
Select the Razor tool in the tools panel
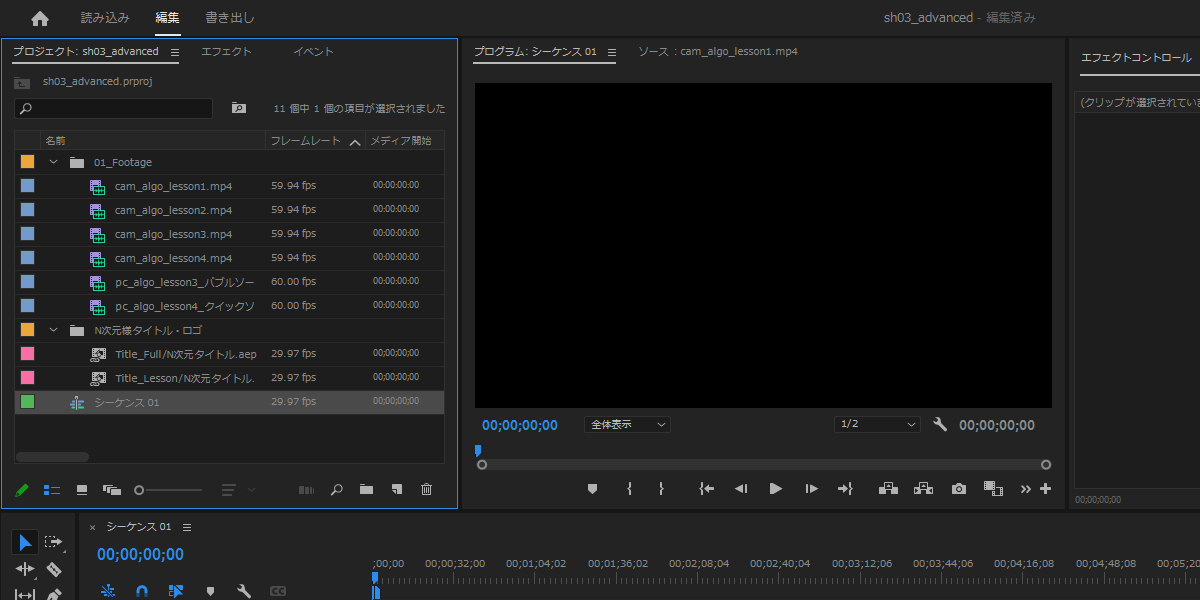click(54, 569)
